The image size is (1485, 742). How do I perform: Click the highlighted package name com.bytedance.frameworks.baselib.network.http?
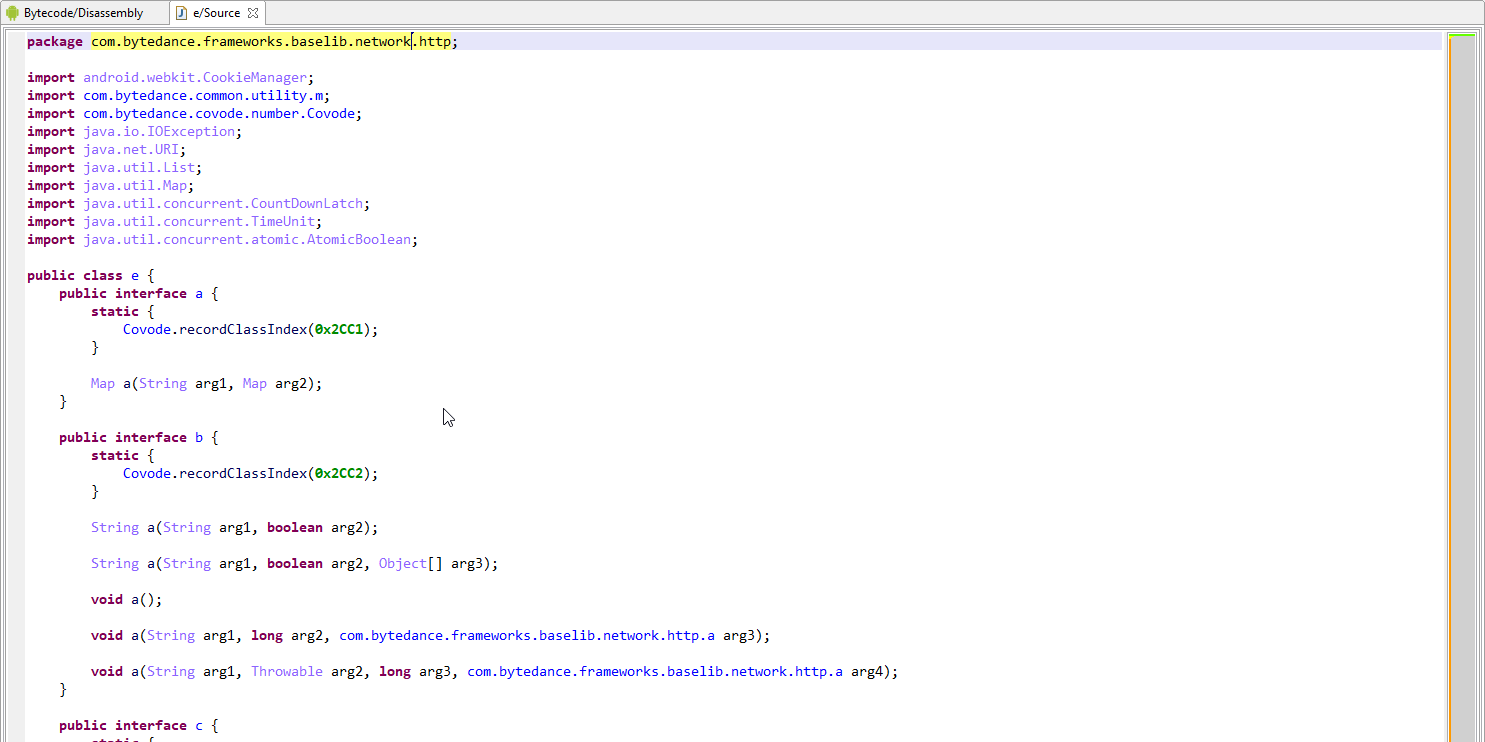coord(271,41)
